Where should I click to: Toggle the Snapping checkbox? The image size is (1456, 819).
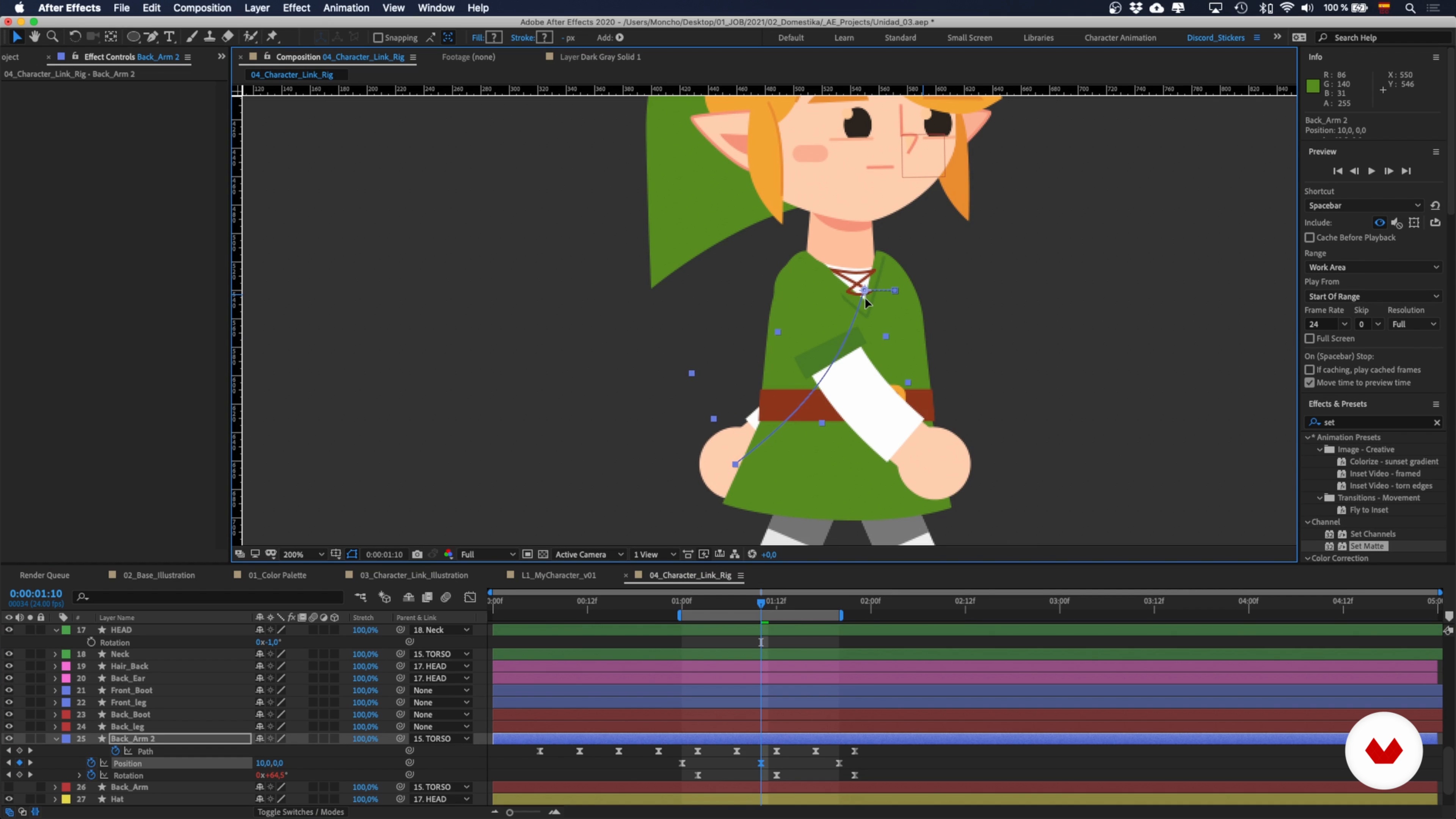[378, 38]
